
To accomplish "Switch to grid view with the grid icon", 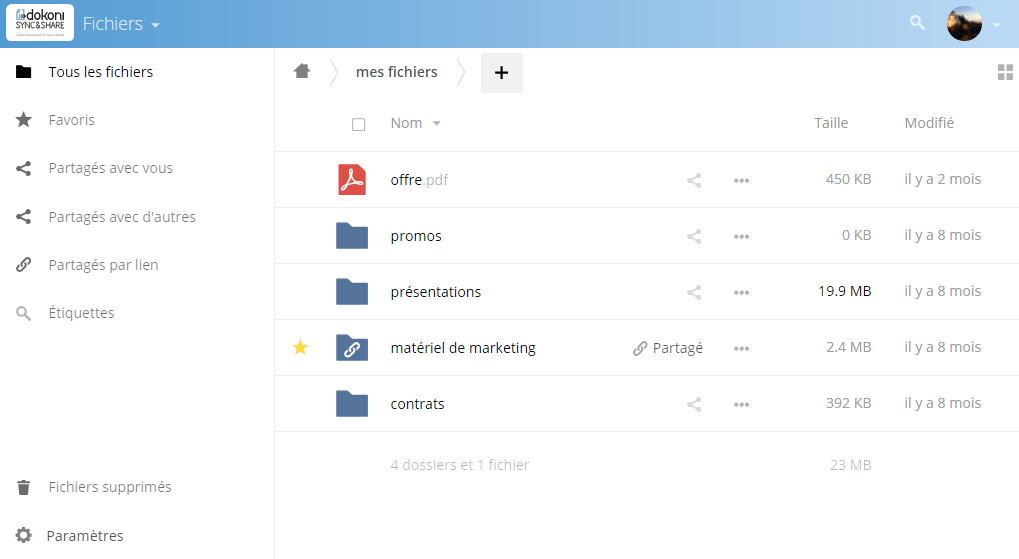I will click(x=1005, y=72).
